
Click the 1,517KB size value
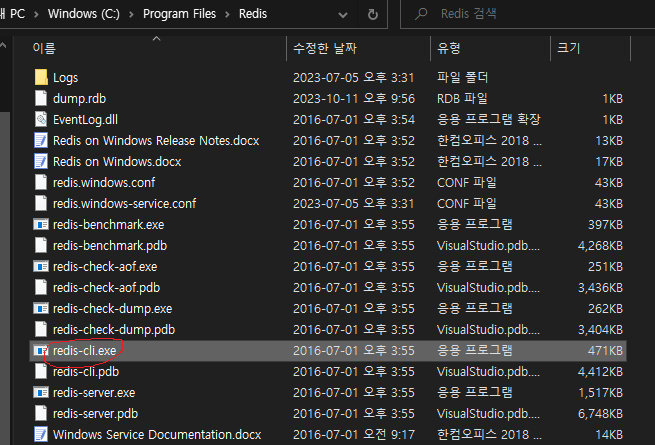[600, 392]
